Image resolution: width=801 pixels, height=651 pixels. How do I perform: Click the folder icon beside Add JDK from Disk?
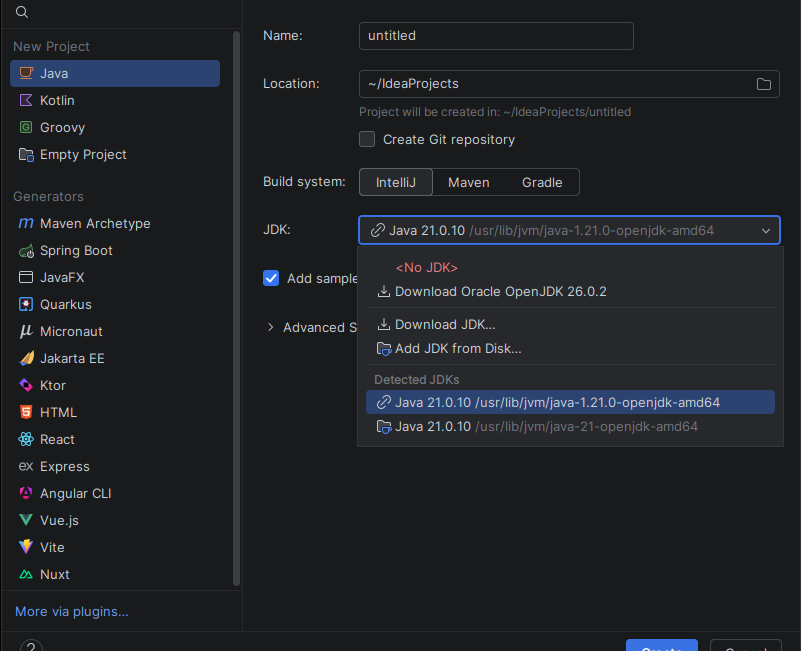384,348
